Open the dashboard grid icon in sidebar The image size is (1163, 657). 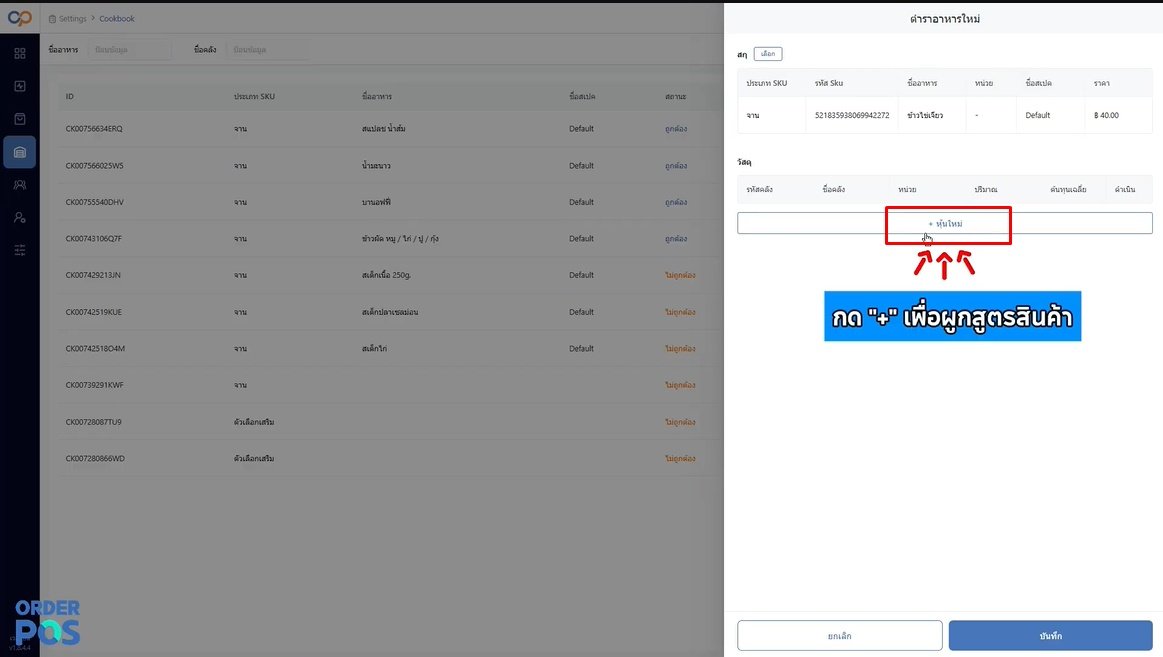click(x=20, y=53)
